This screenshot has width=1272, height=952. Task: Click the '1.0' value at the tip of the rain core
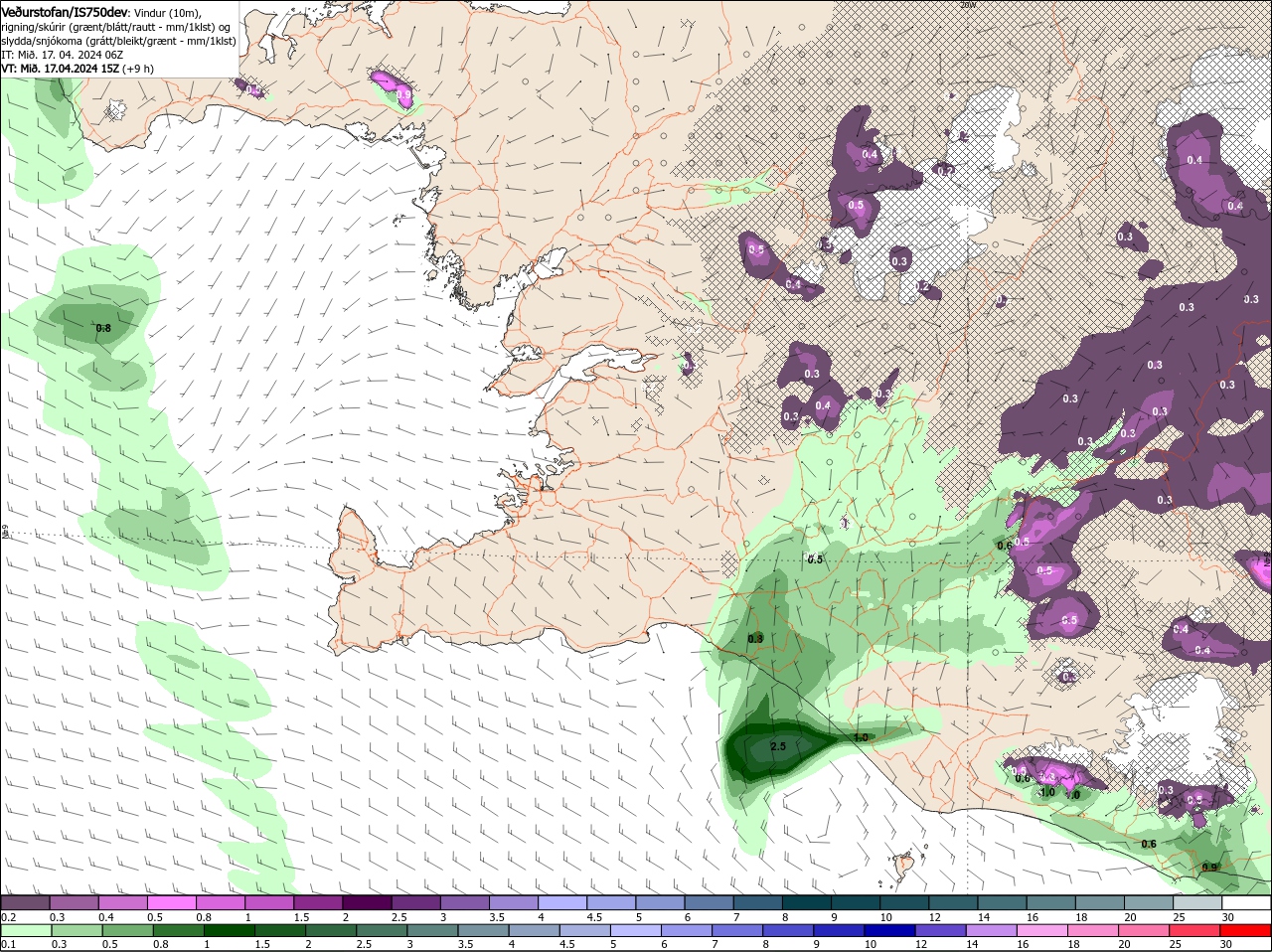pos(861,737)
